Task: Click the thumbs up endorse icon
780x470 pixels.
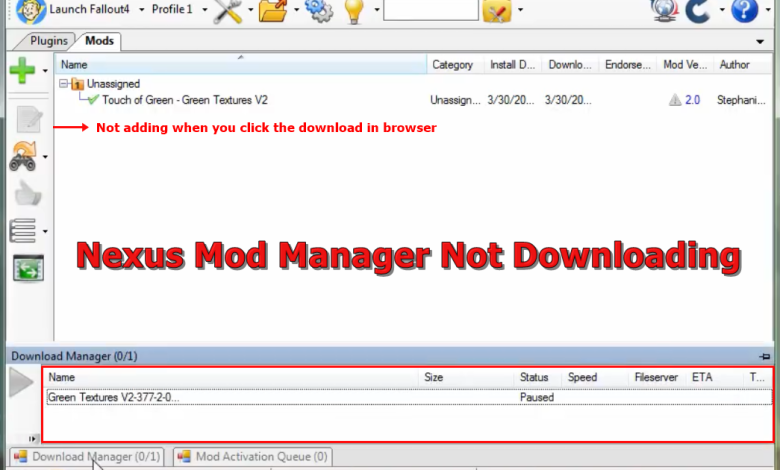Action: [x=27, y=193]
